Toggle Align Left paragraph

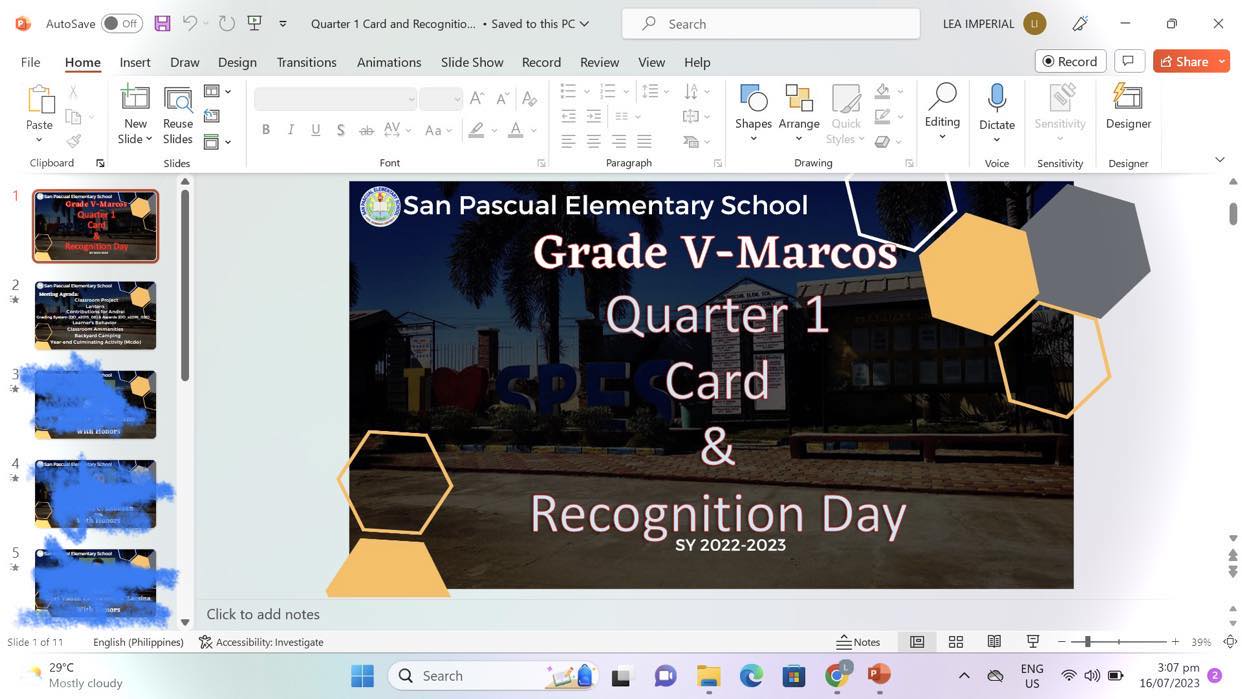click(x=568, y=141)
